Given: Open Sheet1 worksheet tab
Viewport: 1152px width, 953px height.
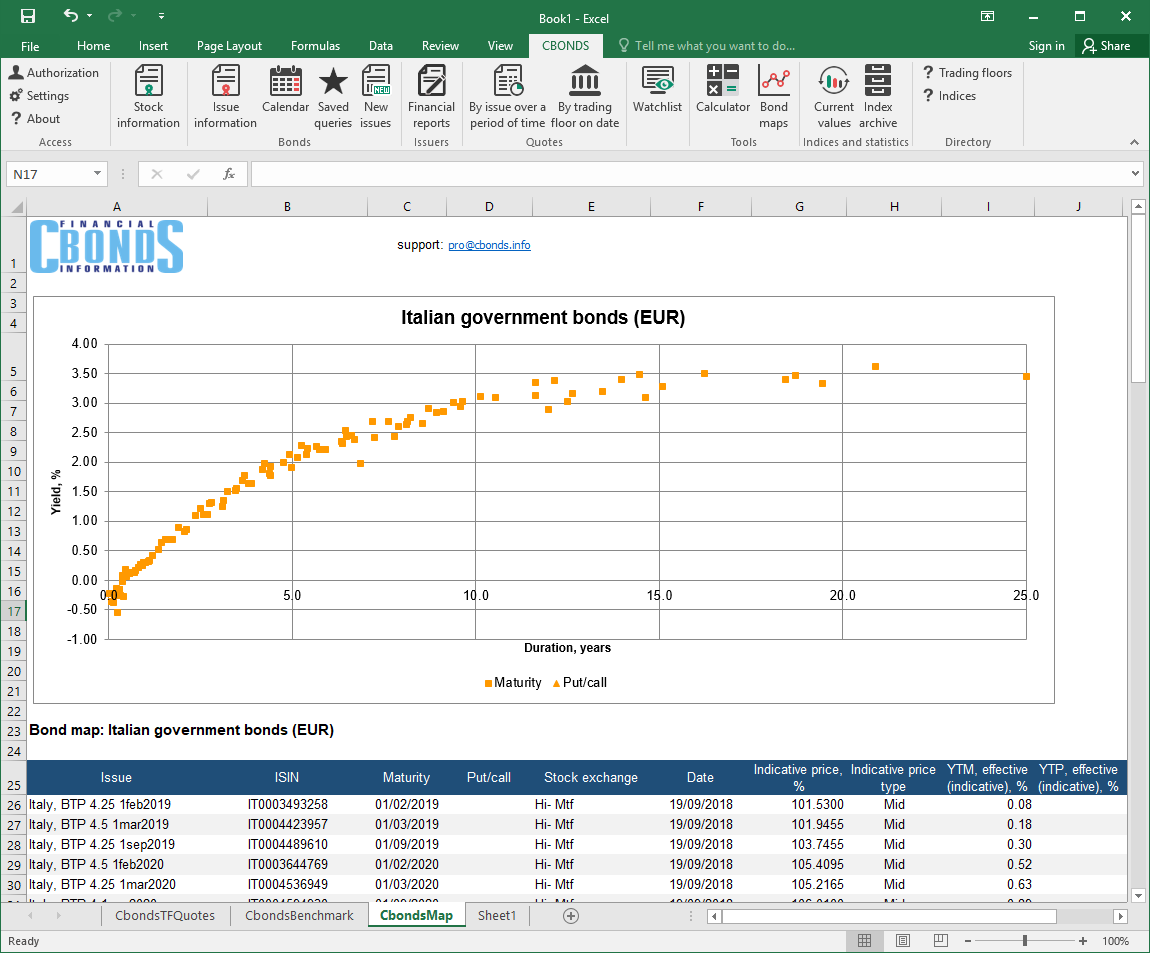Looking at the screenshot, I should tap(497, 916).
